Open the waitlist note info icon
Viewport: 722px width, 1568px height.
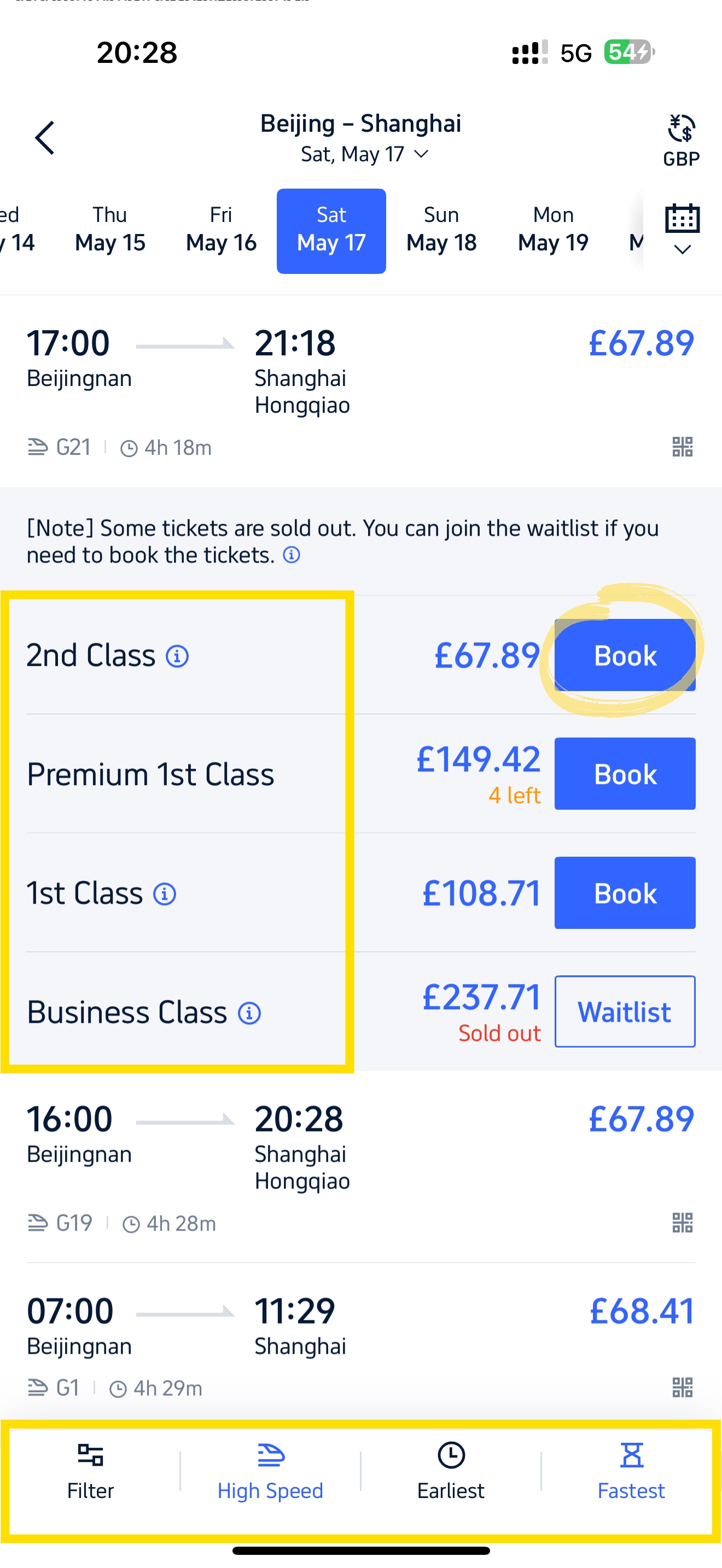[x=292, y=555]
